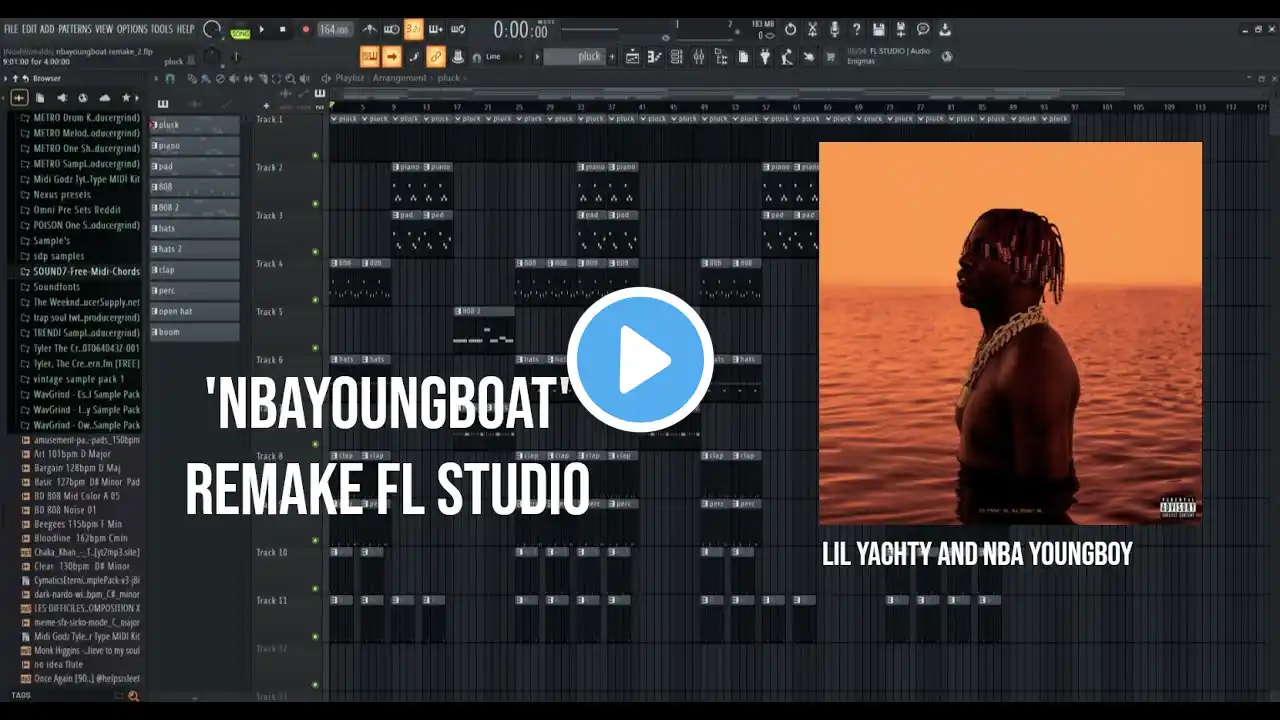The width and height of the screenshot is (1280, 720).
Task: Select the clap pattern in picker
Action: (x=195, y=270)
